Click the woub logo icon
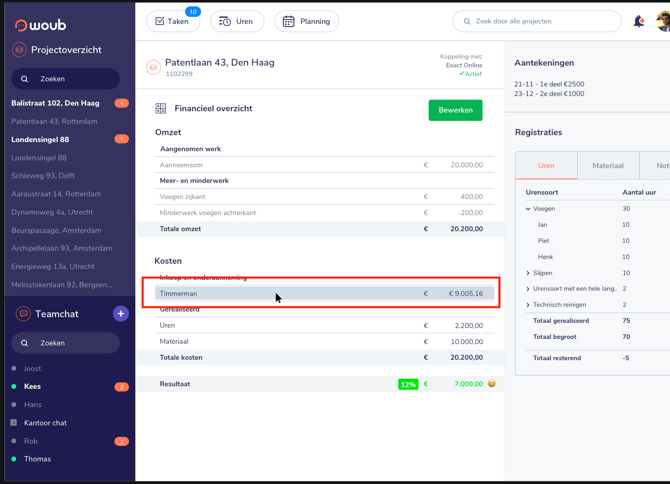The width and height of the screenshot is (670, 484). (x=21, y=26)
